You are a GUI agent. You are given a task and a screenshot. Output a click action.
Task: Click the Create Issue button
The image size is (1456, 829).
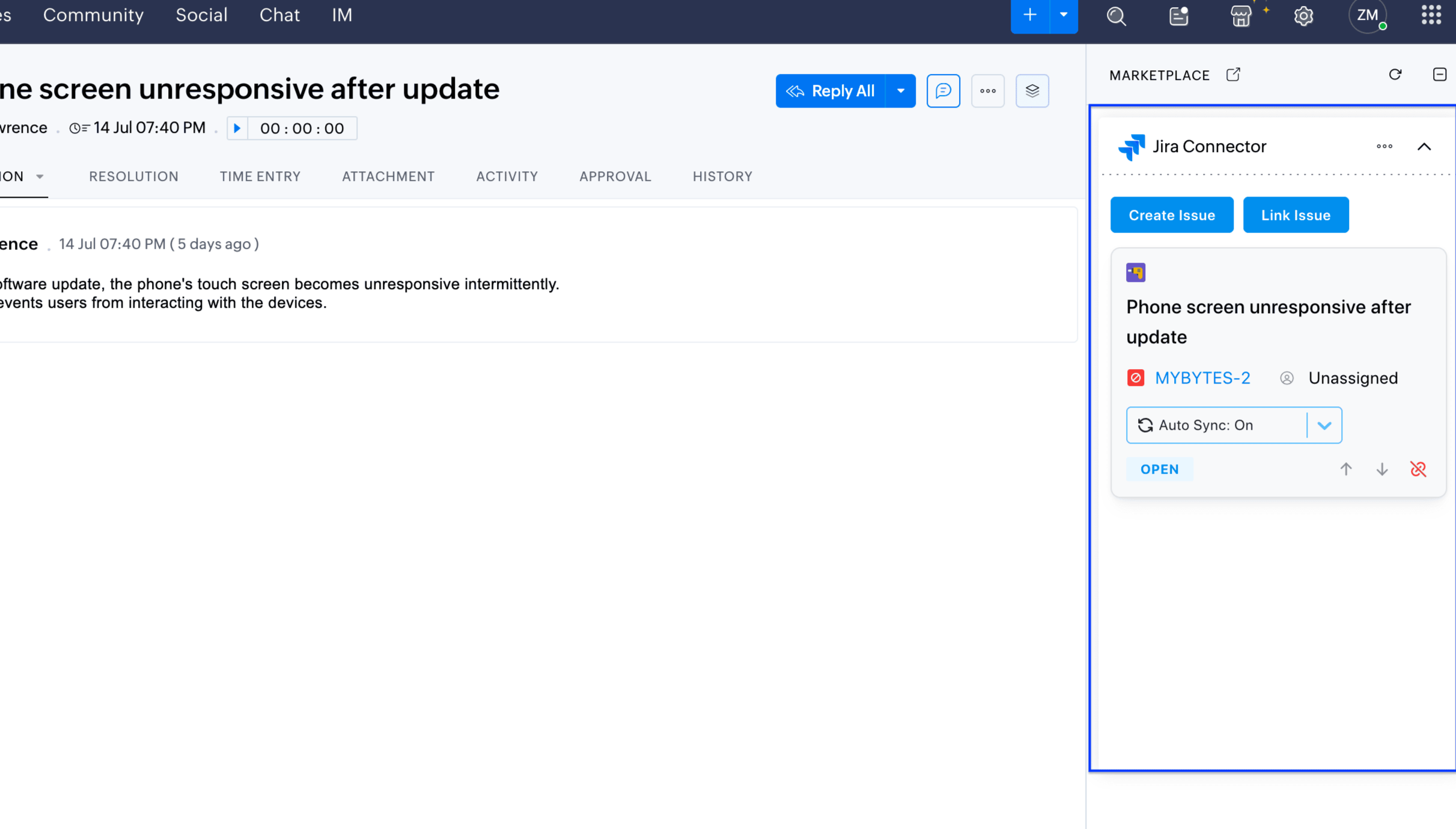(1171, 215)
